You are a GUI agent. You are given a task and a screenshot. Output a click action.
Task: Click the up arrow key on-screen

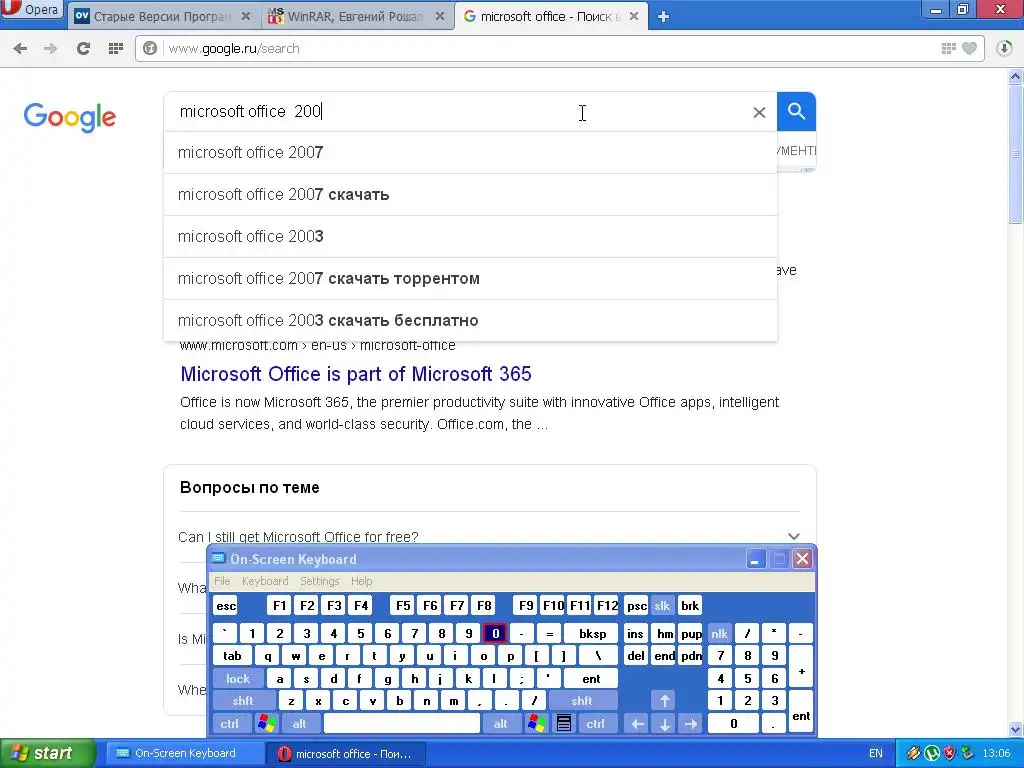tap(664, 701)
